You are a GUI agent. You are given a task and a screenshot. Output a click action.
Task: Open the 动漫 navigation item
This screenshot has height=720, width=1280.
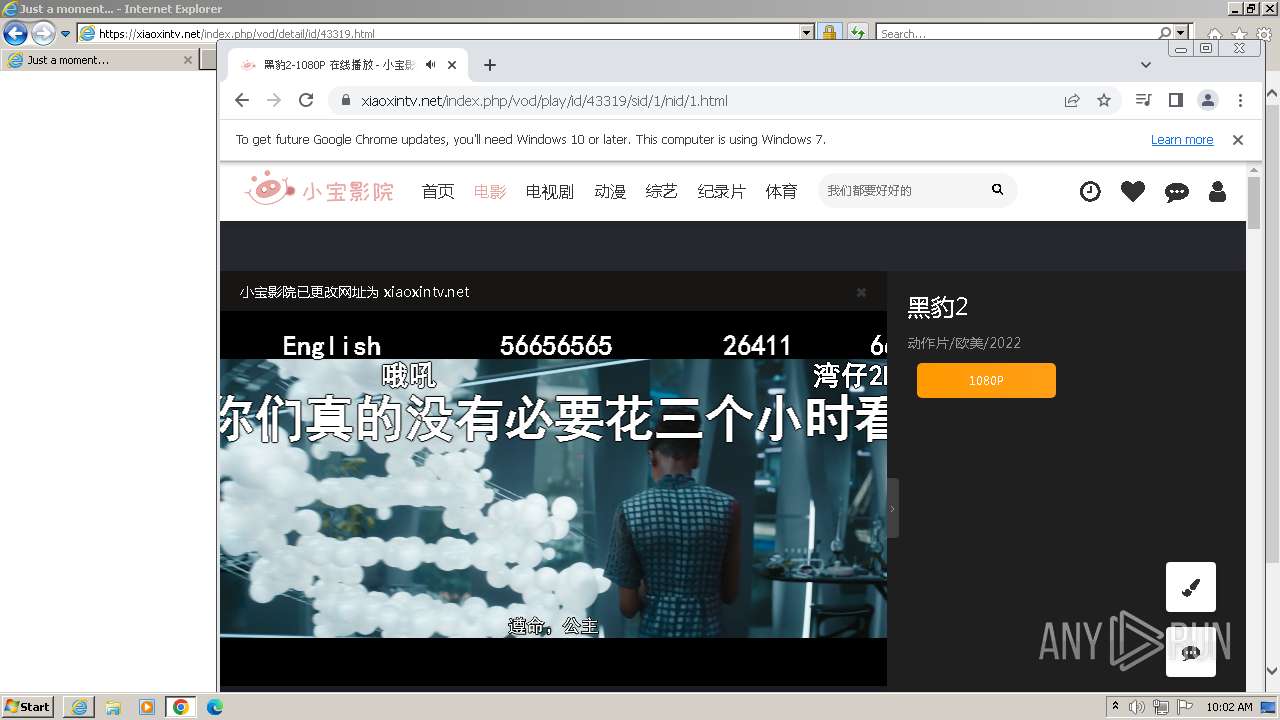tap(610, 191)
